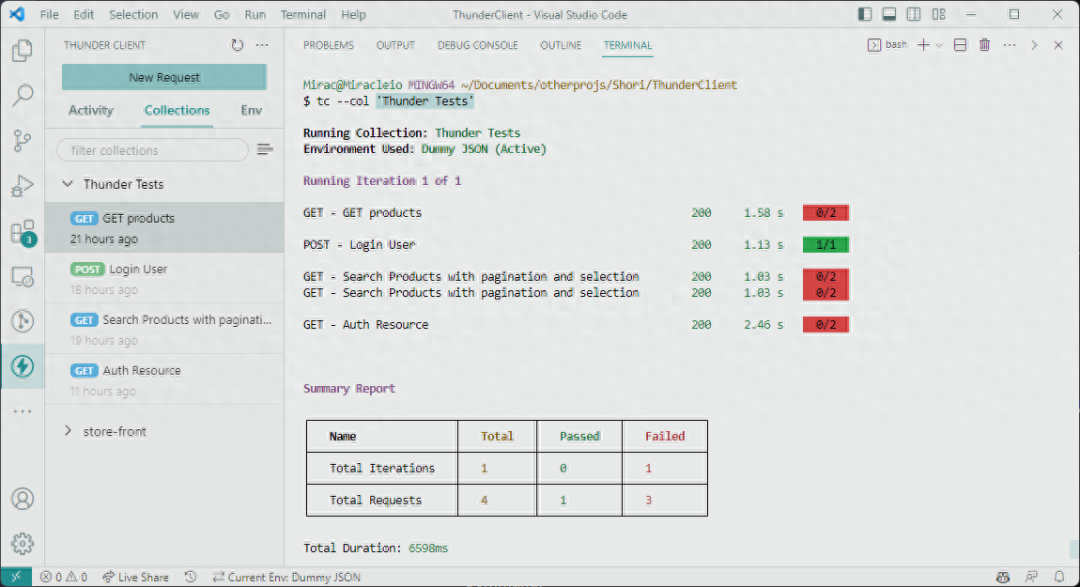Expand the store-front collection

tap(68, 431)
